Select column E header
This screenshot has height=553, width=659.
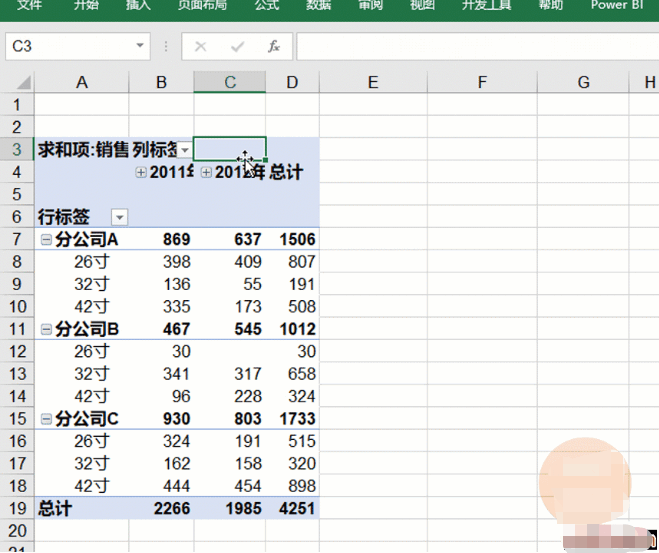pos(373,82)
